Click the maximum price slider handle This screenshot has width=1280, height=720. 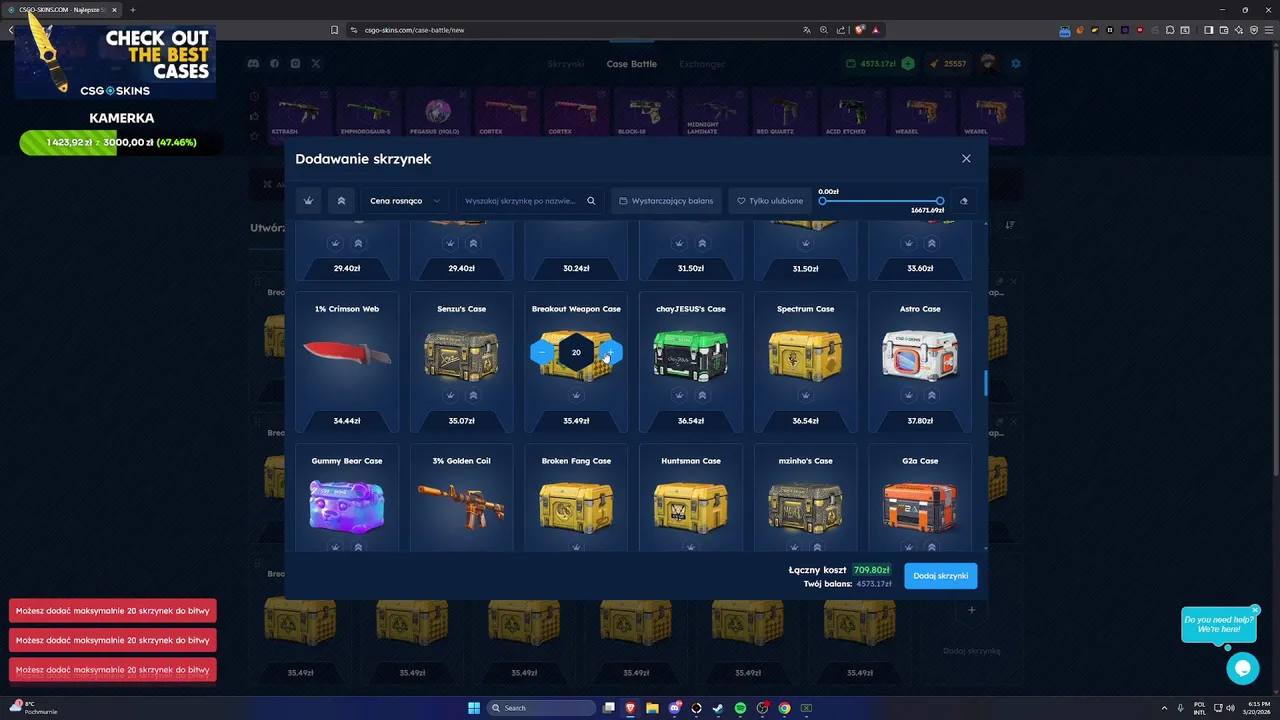(x=940, y=201)
